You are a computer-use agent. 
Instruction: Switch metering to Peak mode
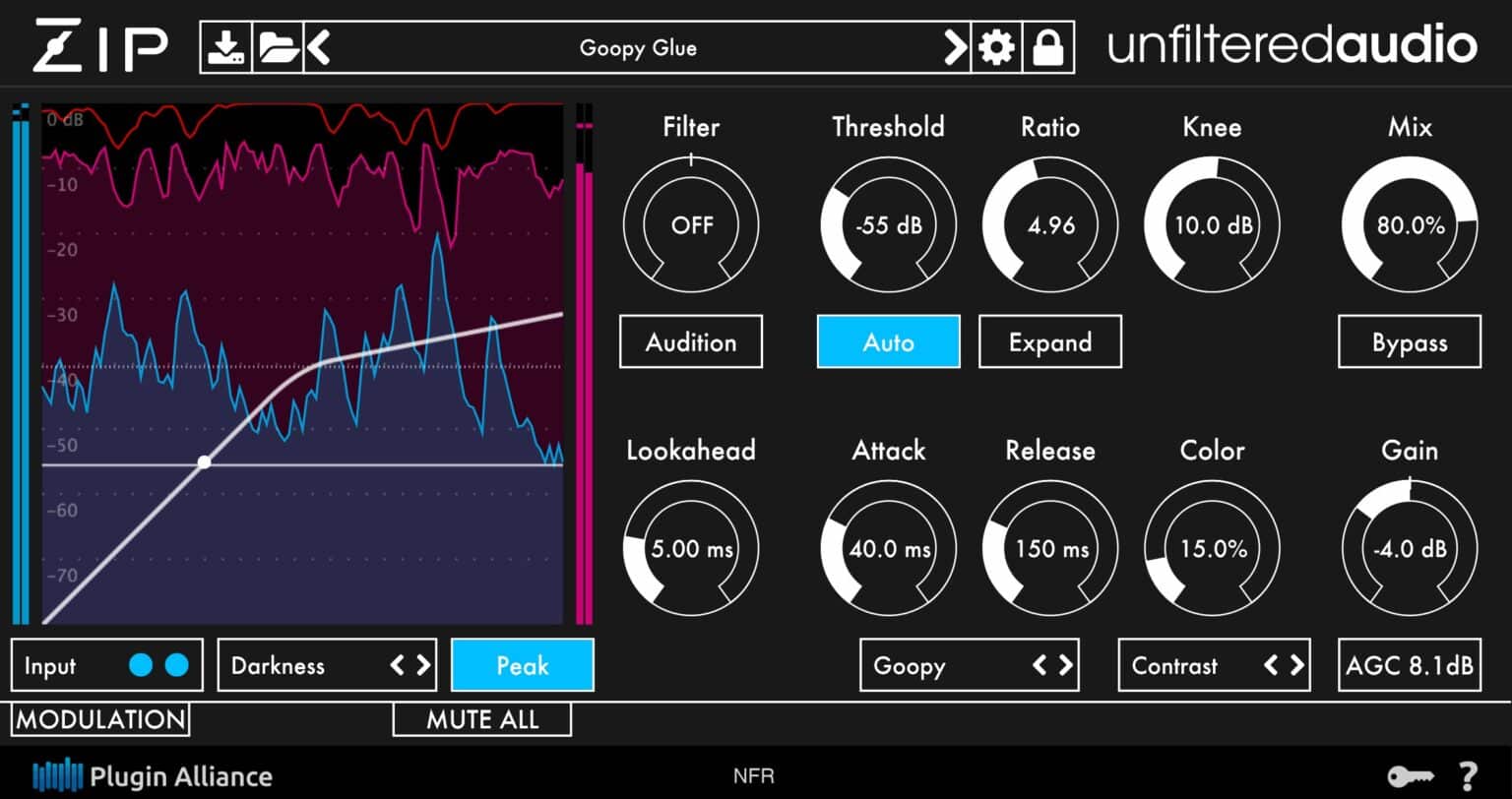click(x=522, y=665)
